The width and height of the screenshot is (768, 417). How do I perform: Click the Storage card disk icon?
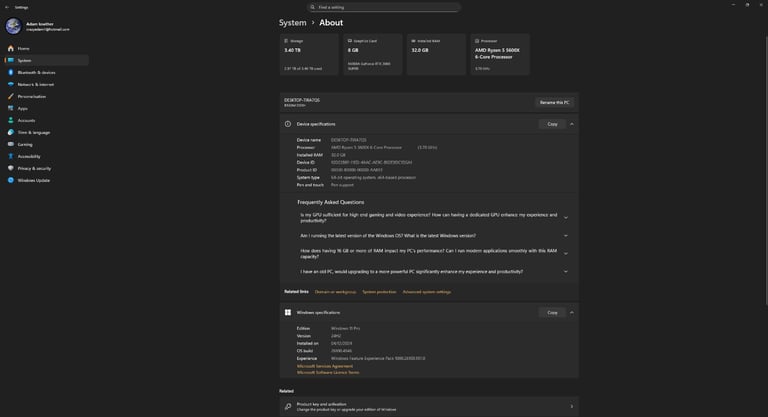[286, 41]
